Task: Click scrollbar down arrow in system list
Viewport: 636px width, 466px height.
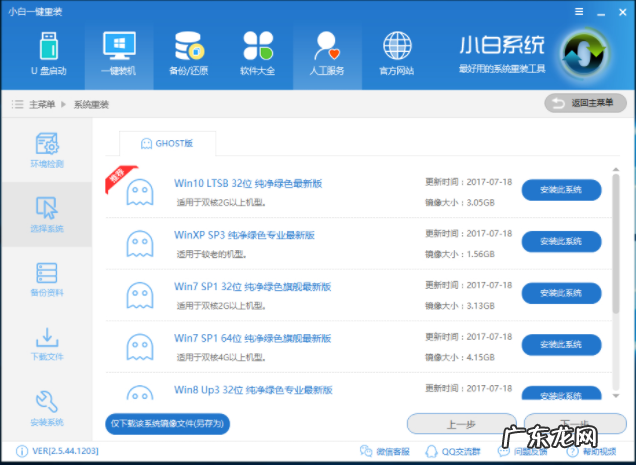Action: [x=616, y=396]
